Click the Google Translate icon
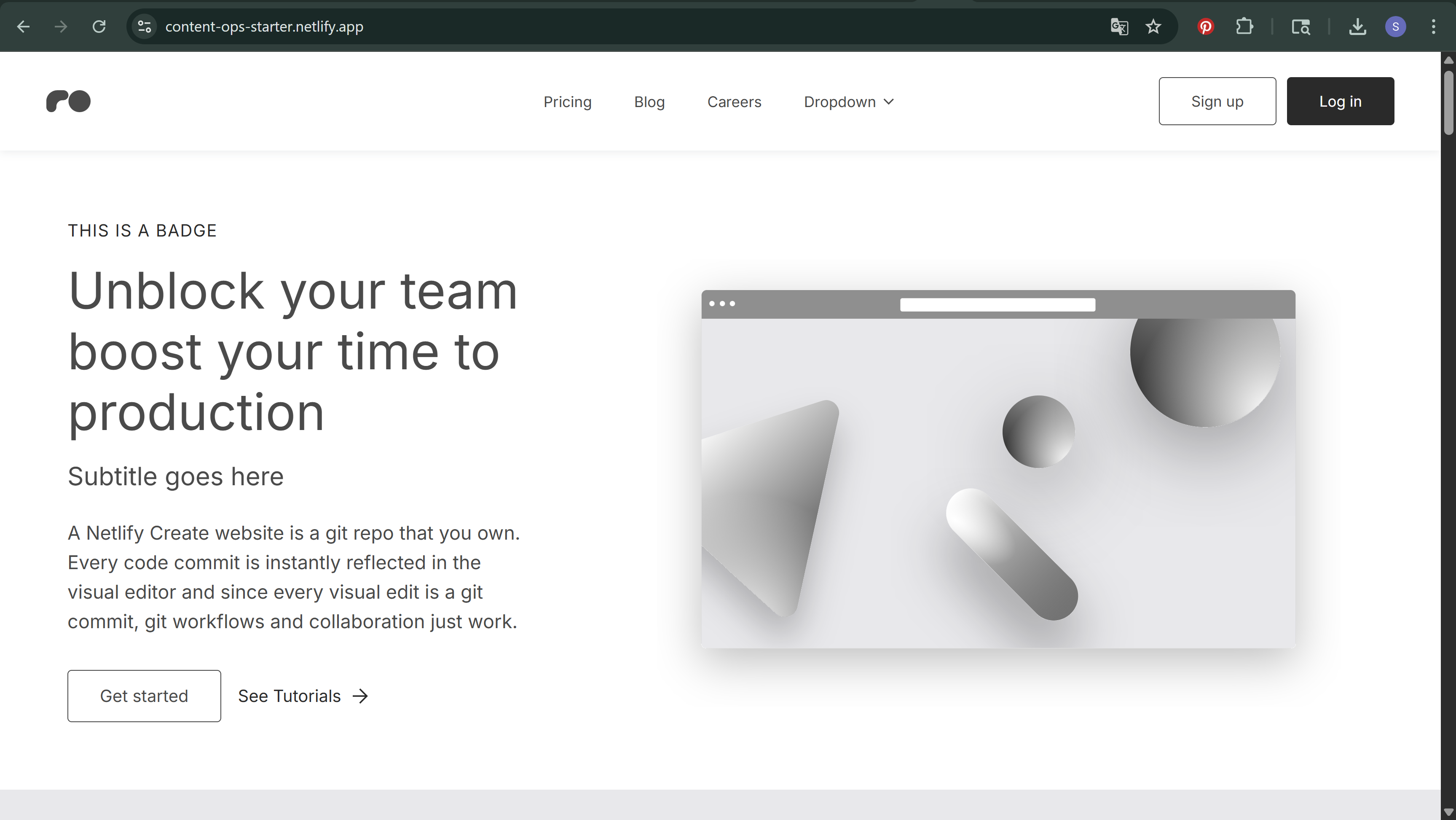This screenshot has width=1456, height=820. 1119,27
